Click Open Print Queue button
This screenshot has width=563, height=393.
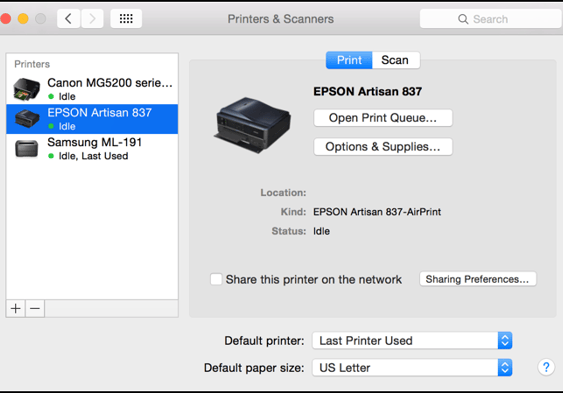pos(383,118)
